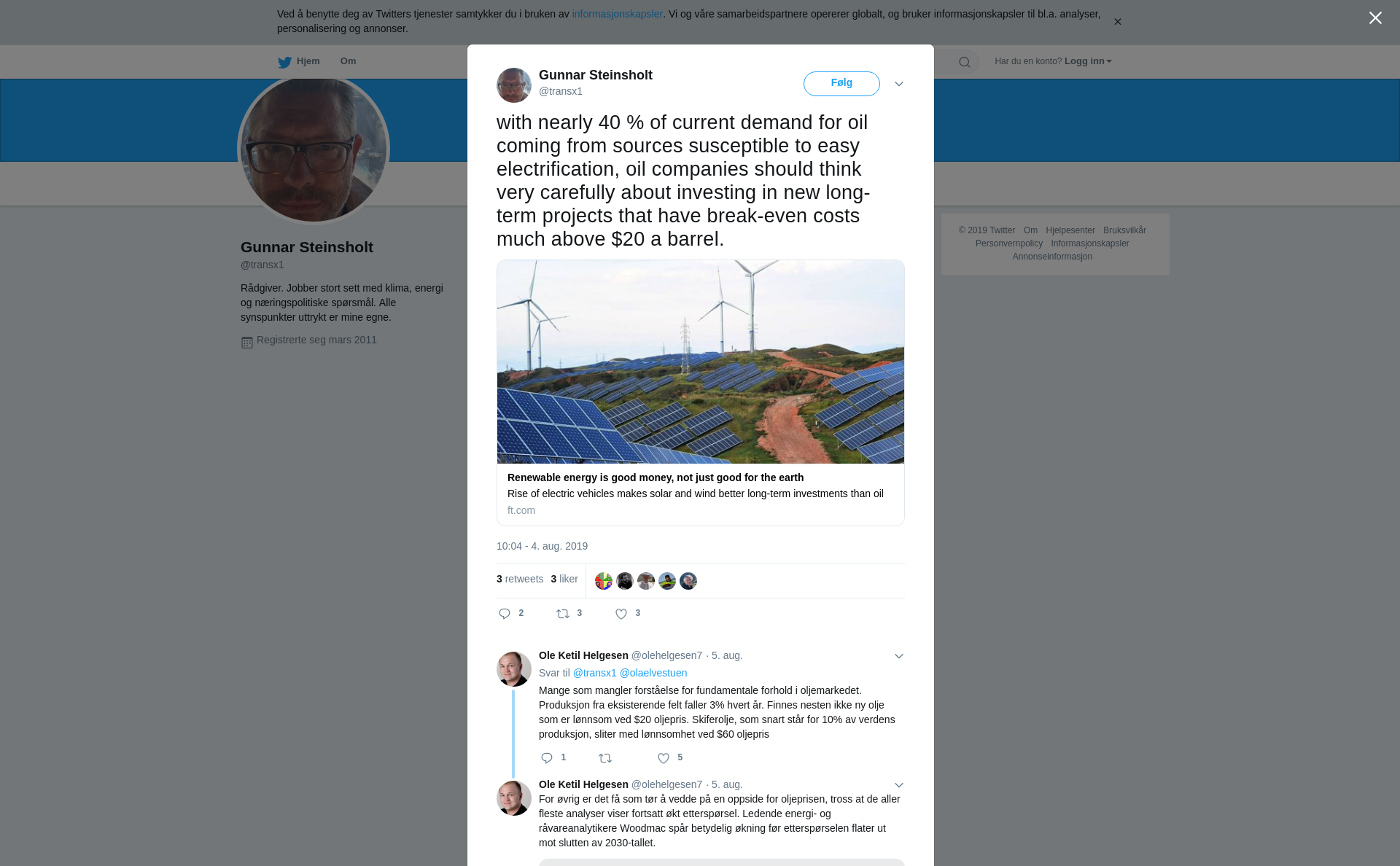Click the Twitter bird Hjem icon
1400x866 pixels.
coord(285,62)
